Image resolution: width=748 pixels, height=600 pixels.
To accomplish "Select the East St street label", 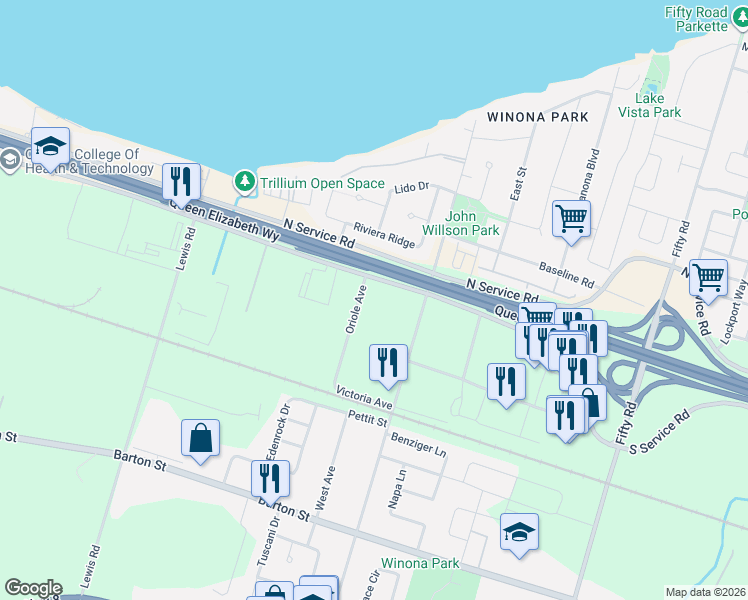I will coord(518,184).
